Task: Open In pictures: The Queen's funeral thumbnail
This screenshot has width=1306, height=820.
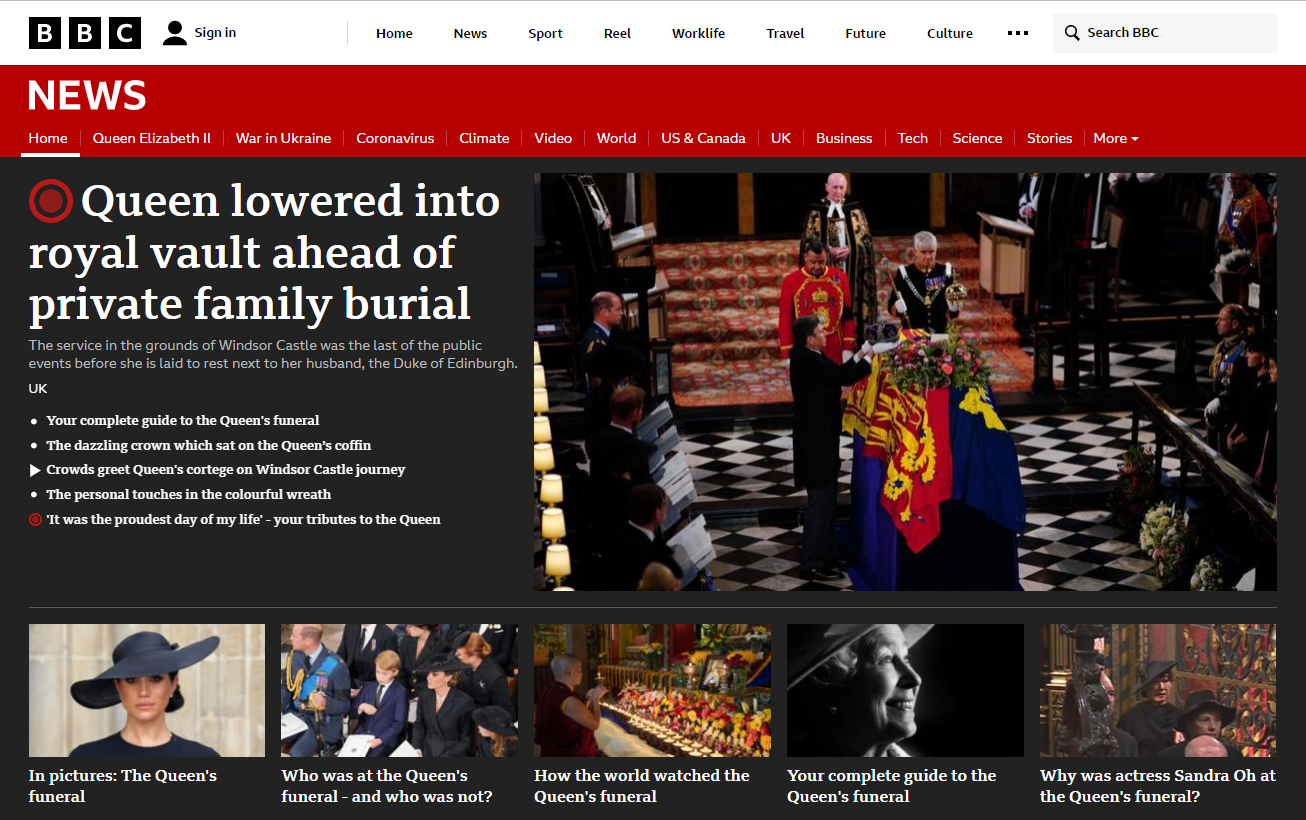Action: (x=147, y=690)
